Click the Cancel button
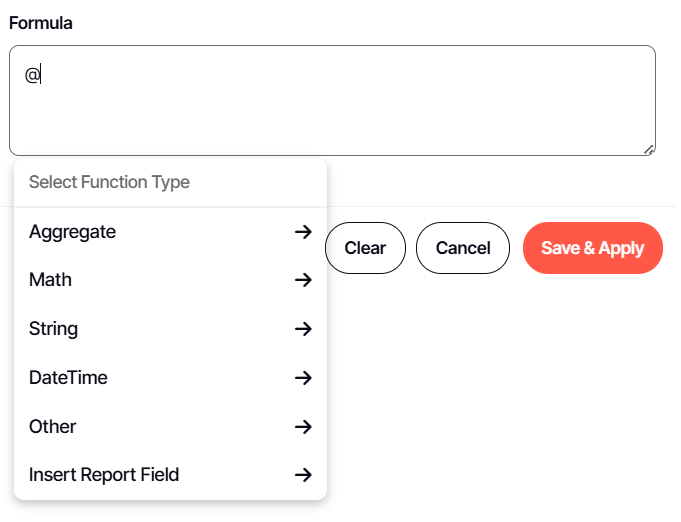Image resolution: width=681 pixels, height=522 pixels. click(x=463, y=248)
